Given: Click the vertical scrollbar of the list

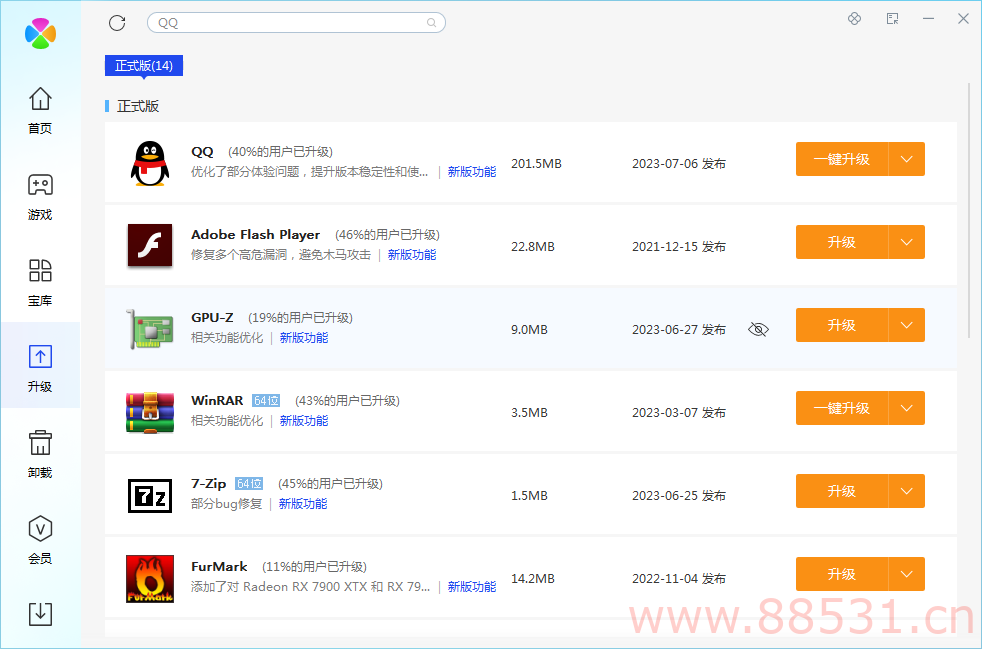Looking at the screenshot, I should (x=969, y=210).
